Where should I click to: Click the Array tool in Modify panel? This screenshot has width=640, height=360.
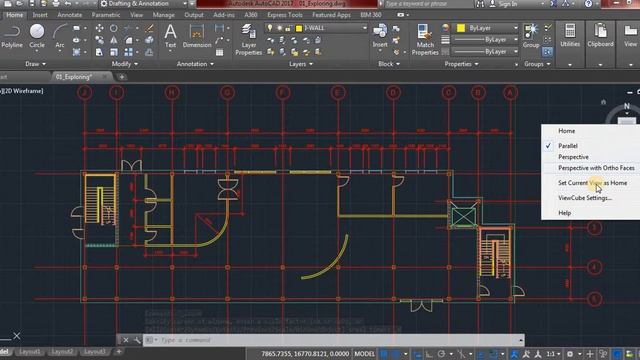coord(129,52)
